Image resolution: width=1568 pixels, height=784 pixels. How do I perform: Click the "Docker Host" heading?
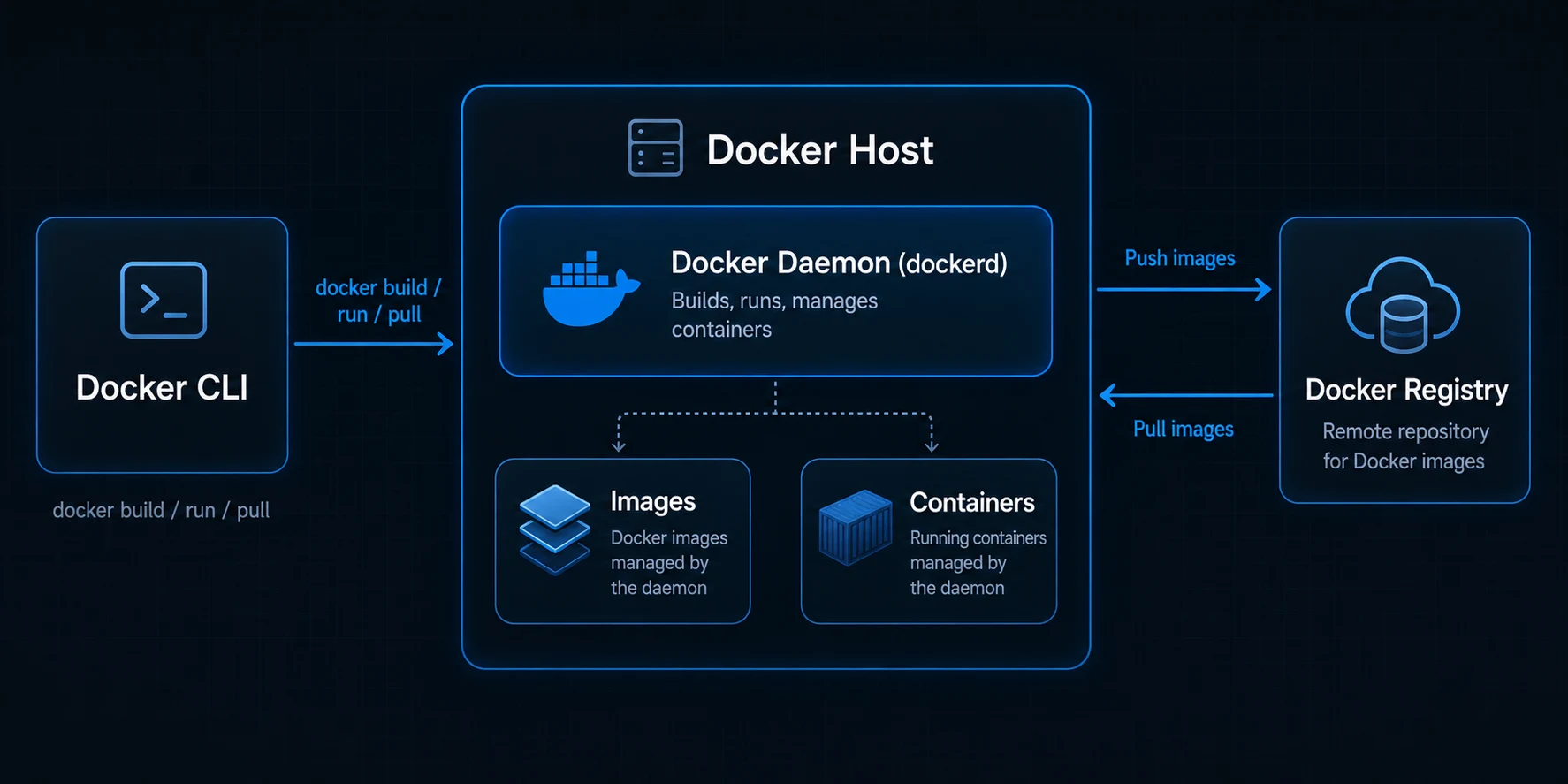point(819,149)
